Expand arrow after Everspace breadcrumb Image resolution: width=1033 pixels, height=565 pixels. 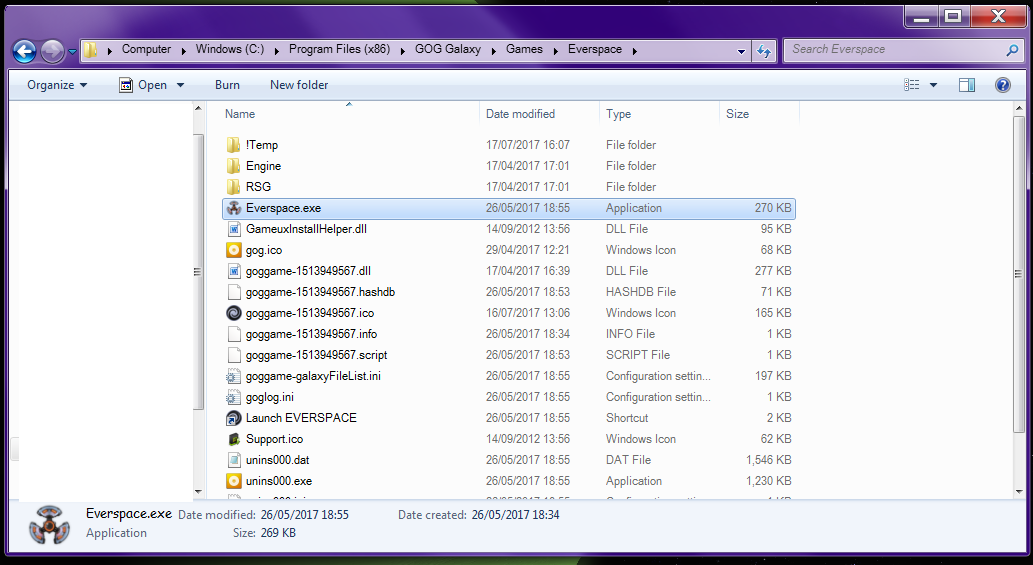coord(634,51)
